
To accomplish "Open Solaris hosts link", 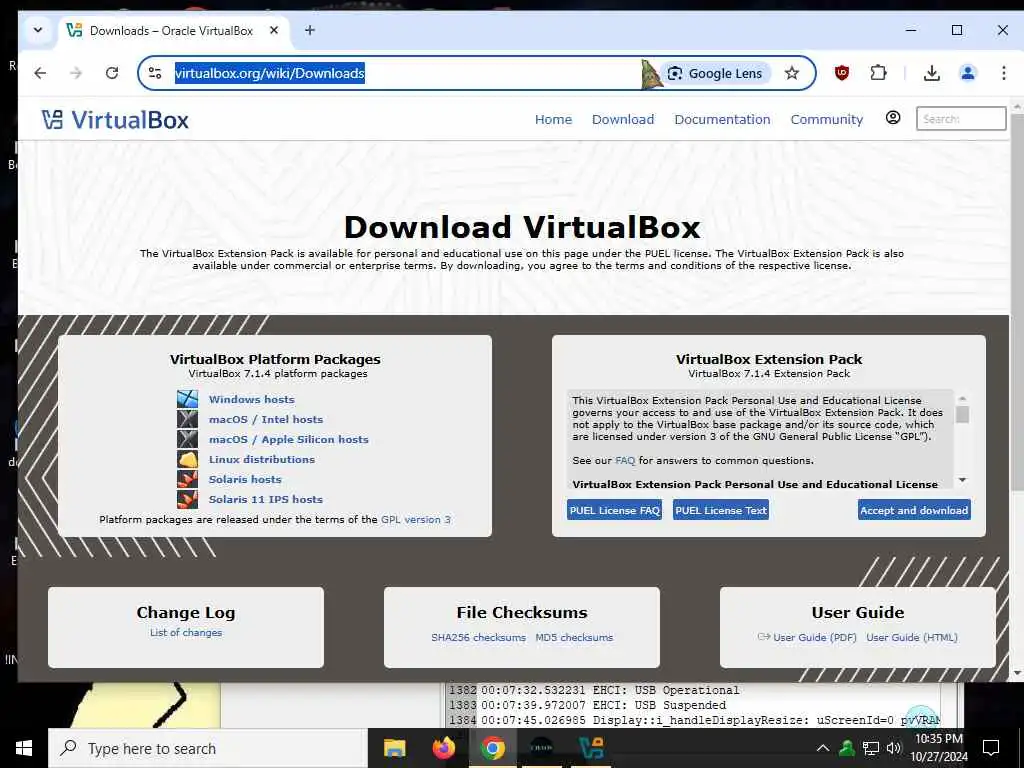I will [x=245, y=479].
